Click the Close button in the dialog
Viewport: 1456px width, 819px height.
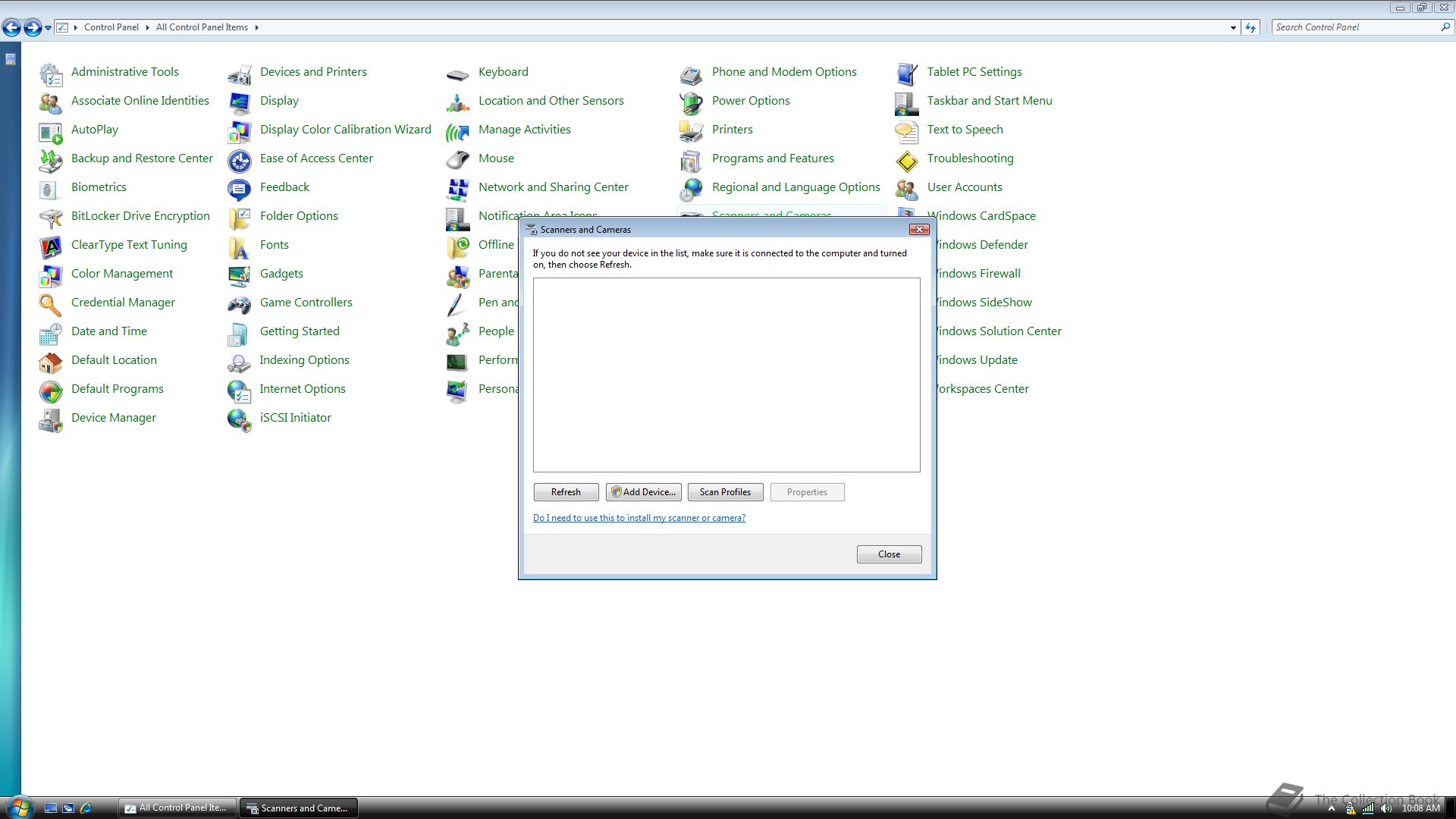pyautogui.click(x=889, y=554)
